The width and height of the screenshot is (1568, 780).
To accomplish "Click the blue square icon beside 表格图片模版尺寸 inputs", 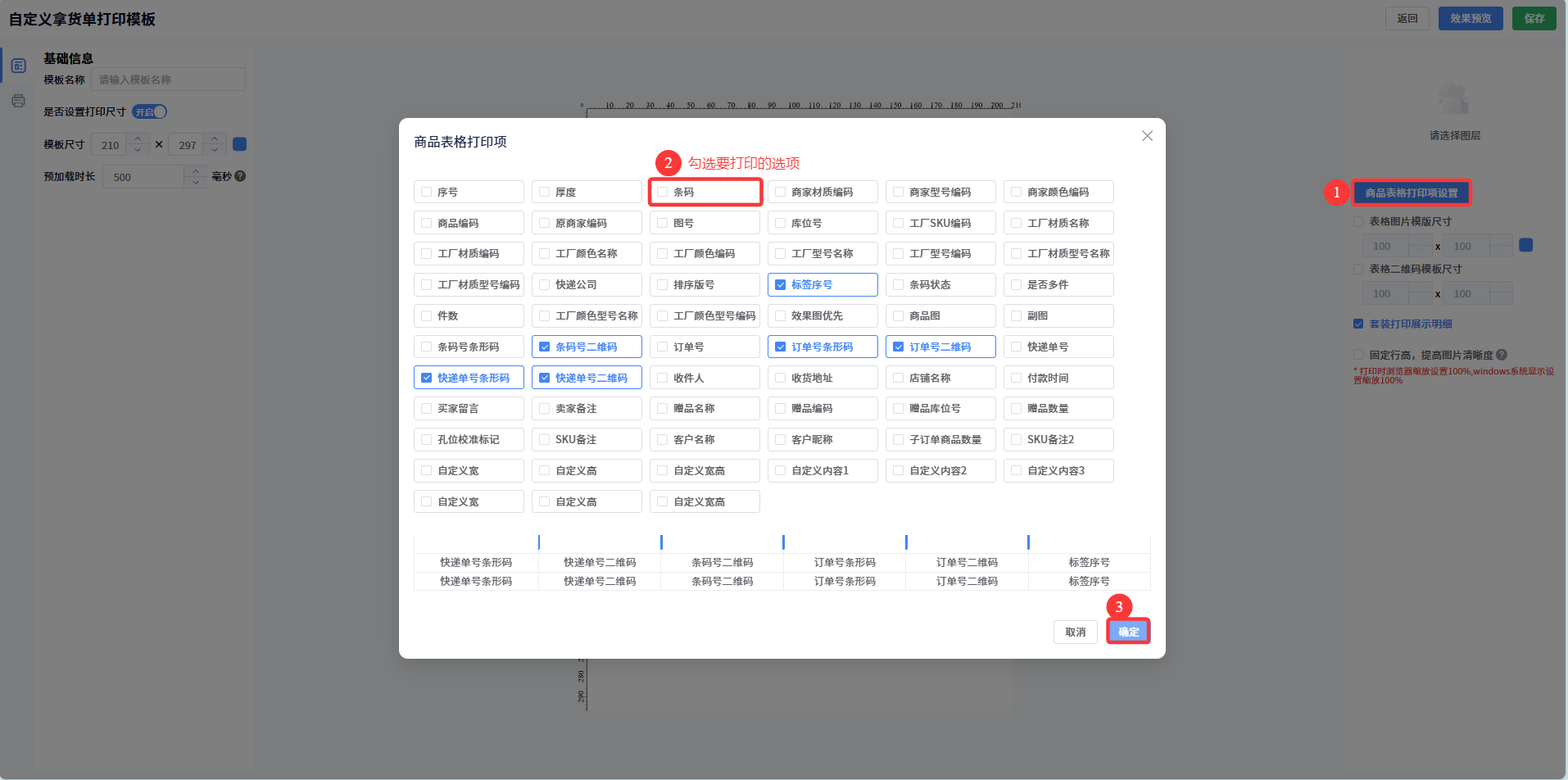I will pos(1525,245).
